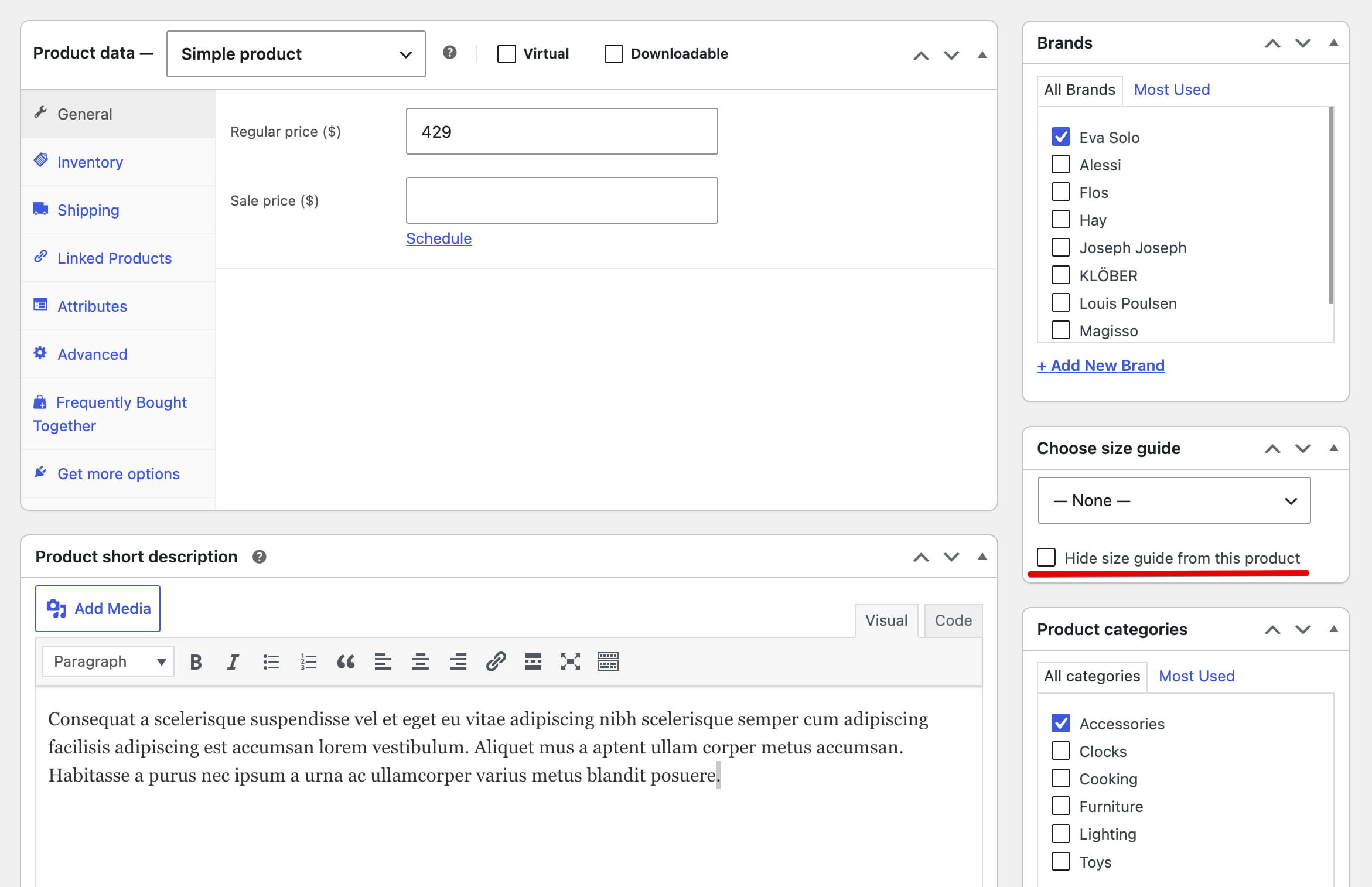Move Product short description panel up
The width and height of the screenshot is (1372, 887).
(921, 557)
